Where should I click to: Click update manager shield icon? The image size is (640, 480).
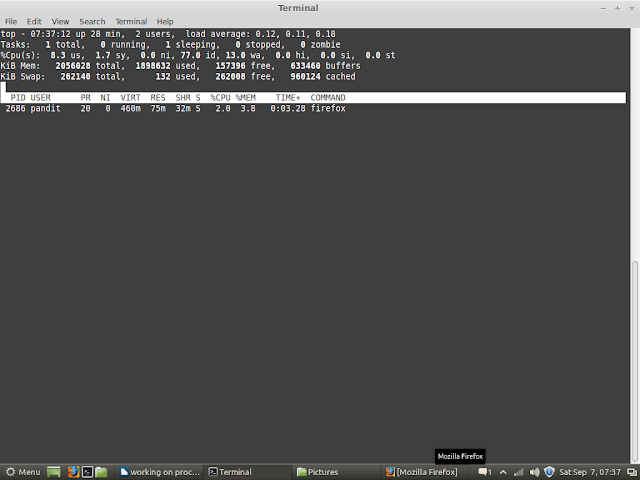coord(549,472)
